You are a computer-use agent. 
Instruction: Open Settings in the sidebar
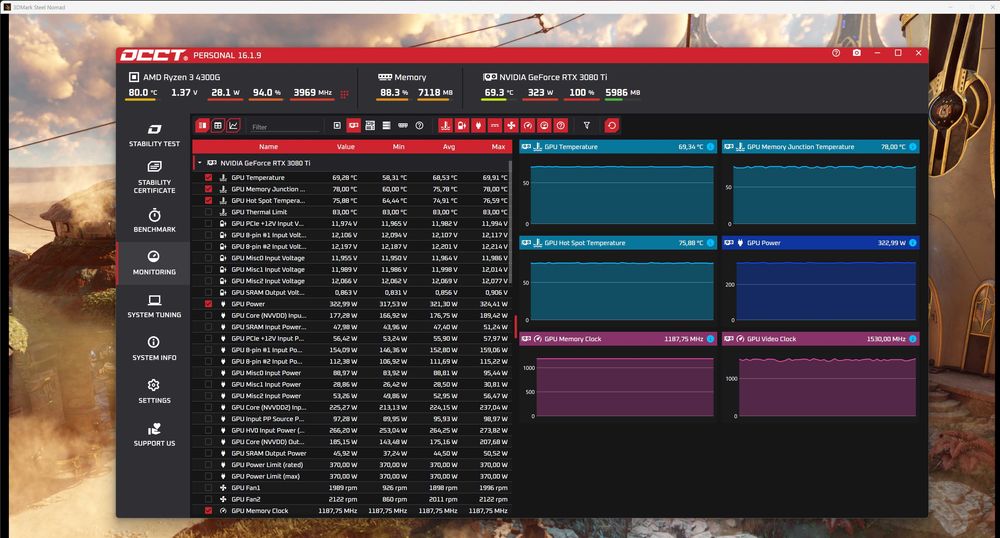(x=154, y=391)
